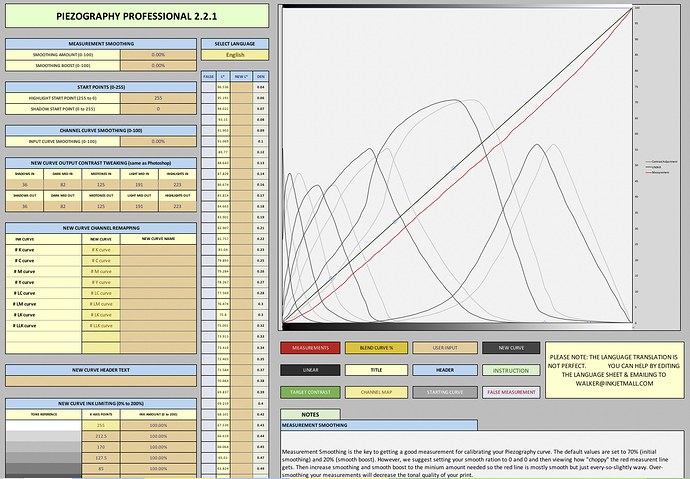Select the NOTES tab label
The image size is (690, 479).
310,414
